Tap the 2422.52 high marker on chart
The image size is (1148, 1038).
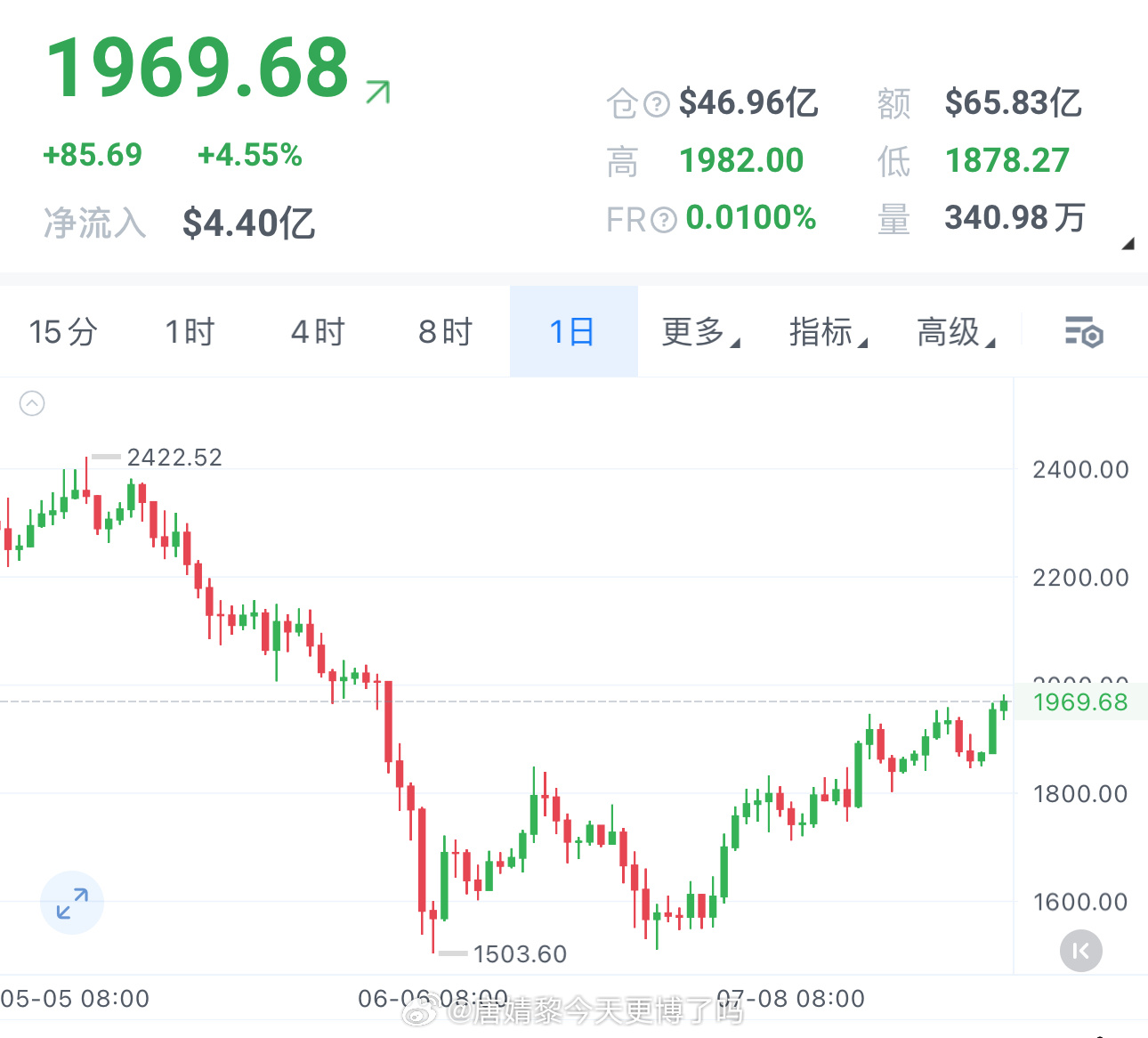[x=174, y=458]
